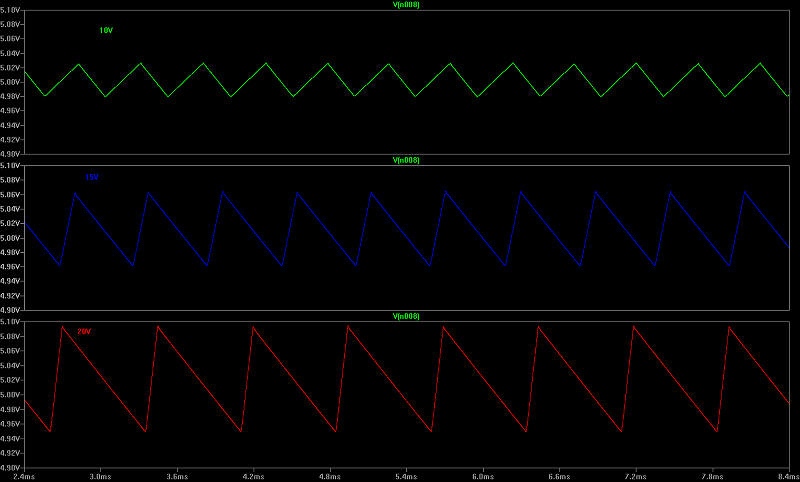Image resolution: width=800 pixels, height=482 pixels.
Task: Click the 6.0ms label on horizontal axis
Action: pyautogui.click(x=483, y=476)
